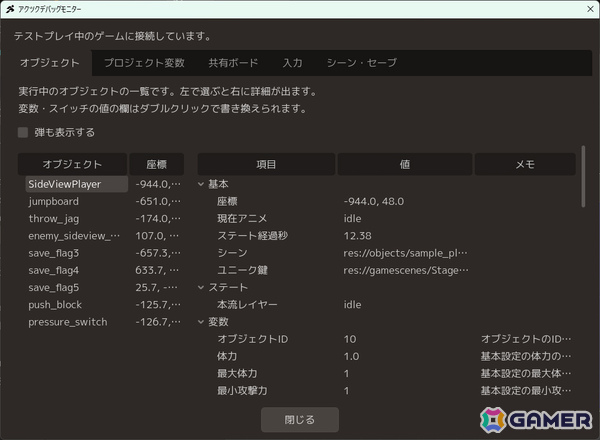This screenshot has width=600, height=440.
Task: Click the ステート経過秒 value 12.38
Action: (357, 236)
